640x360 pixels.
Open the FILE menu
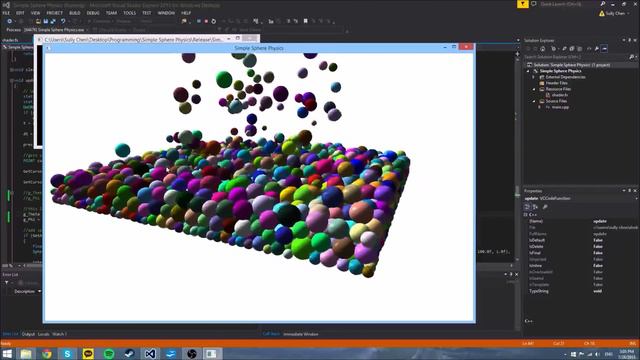click(x=6, y=13)
